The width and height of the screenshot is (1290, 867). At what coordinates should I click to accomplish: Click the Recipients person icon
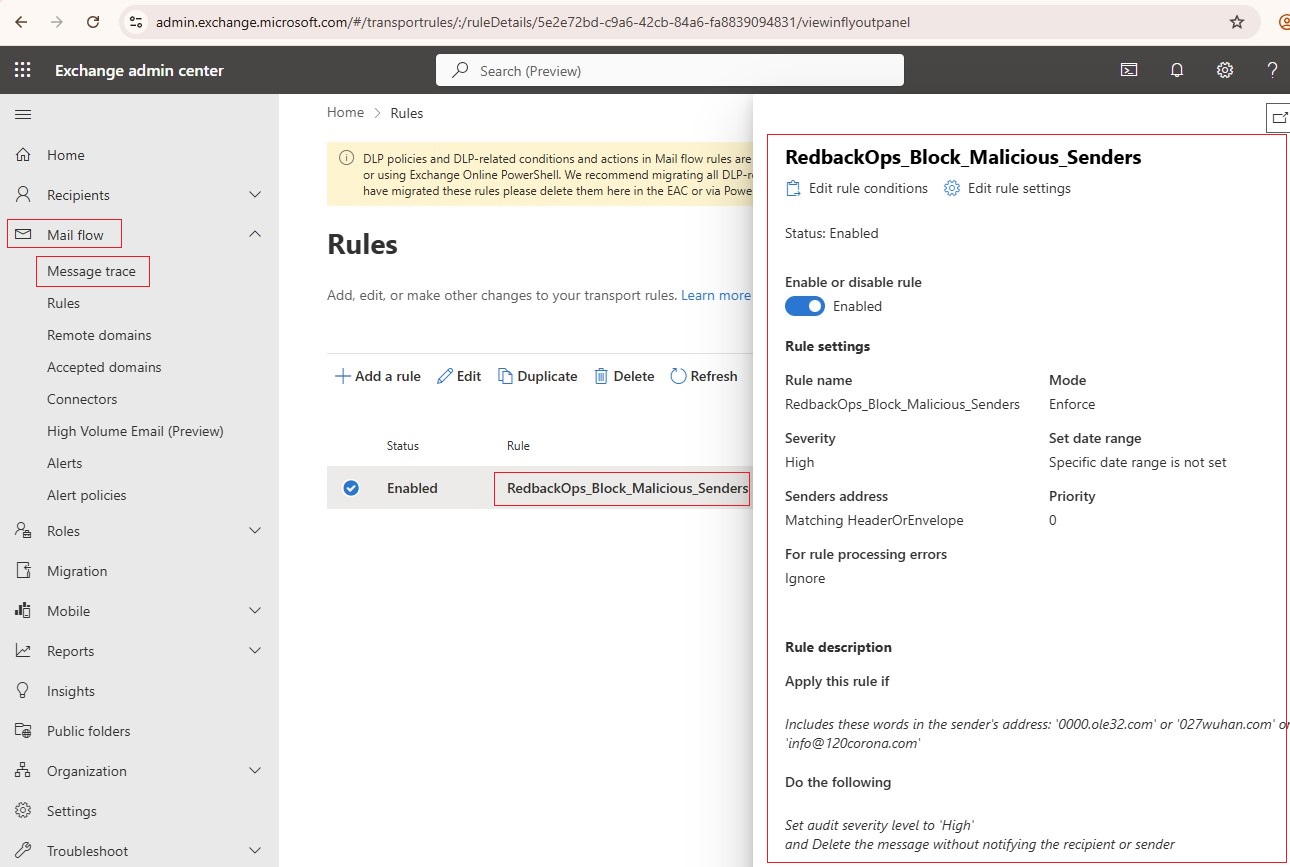23,195
